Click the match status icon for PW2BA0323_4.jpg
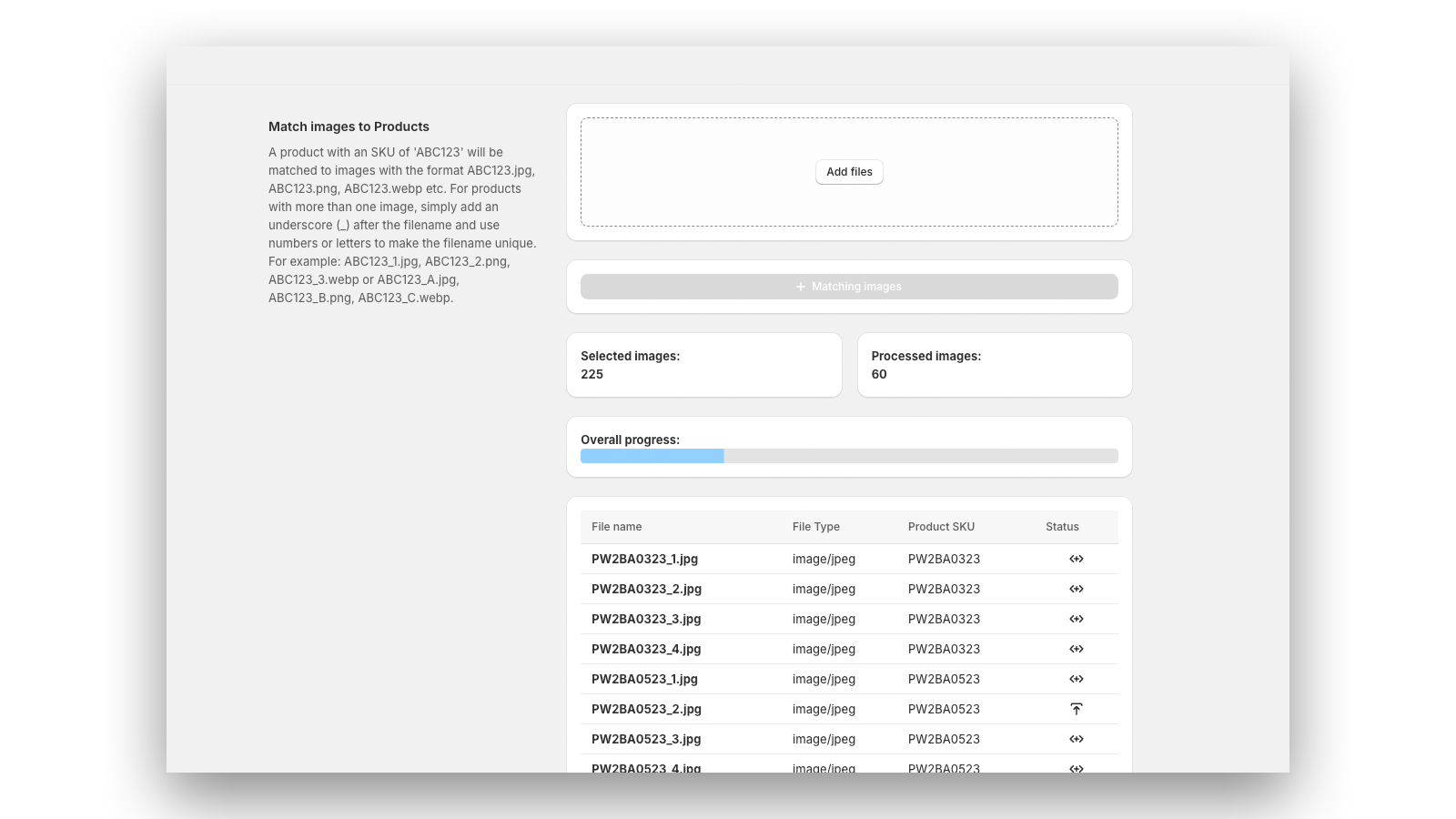The width and height of the screenshot is (1456, 819). [1077, 648]
